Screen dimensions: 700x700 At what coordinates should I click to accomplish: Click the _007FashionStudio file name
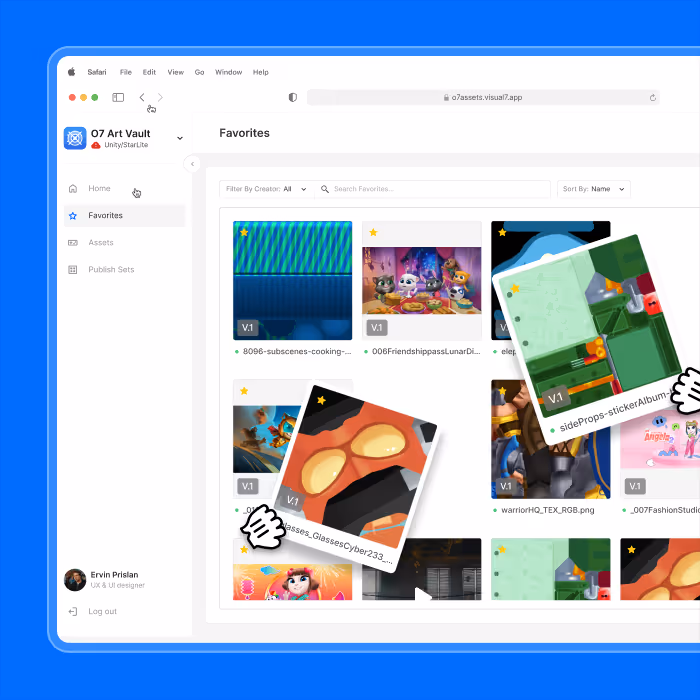(x=665, y=510)
